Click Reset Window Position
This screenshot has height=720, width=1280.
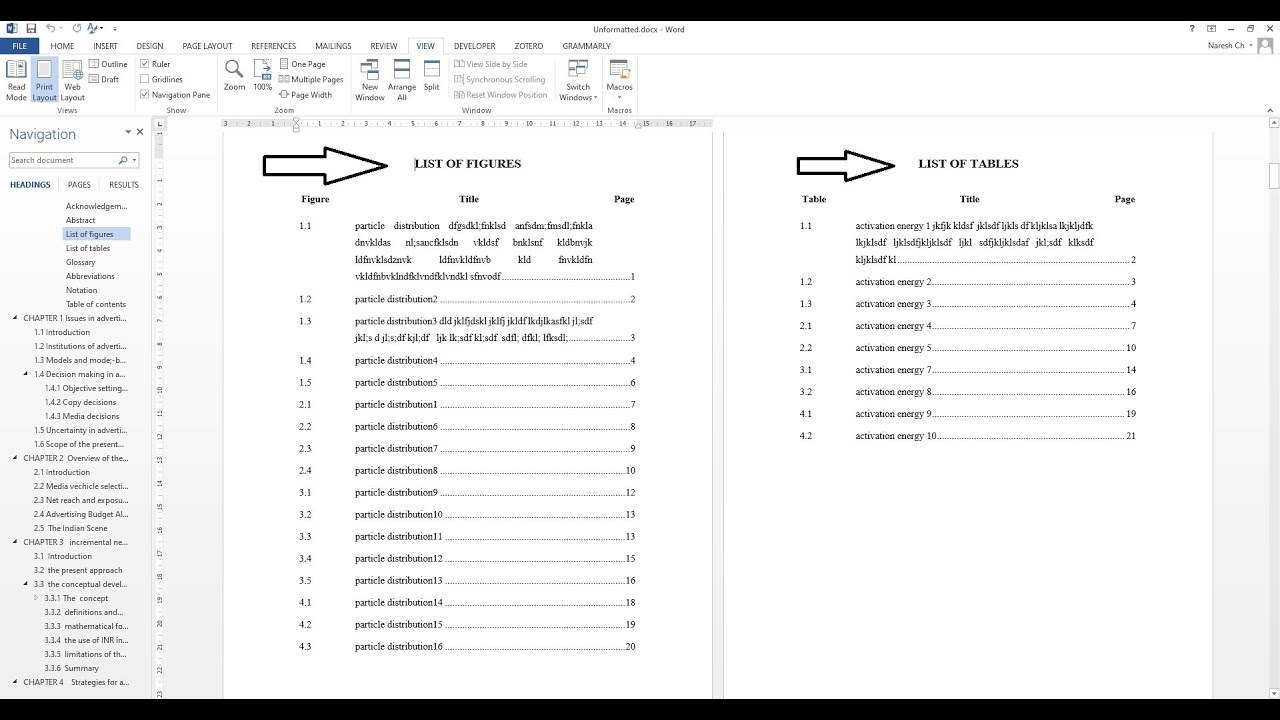pyautogui.click(x=501, y=95)
